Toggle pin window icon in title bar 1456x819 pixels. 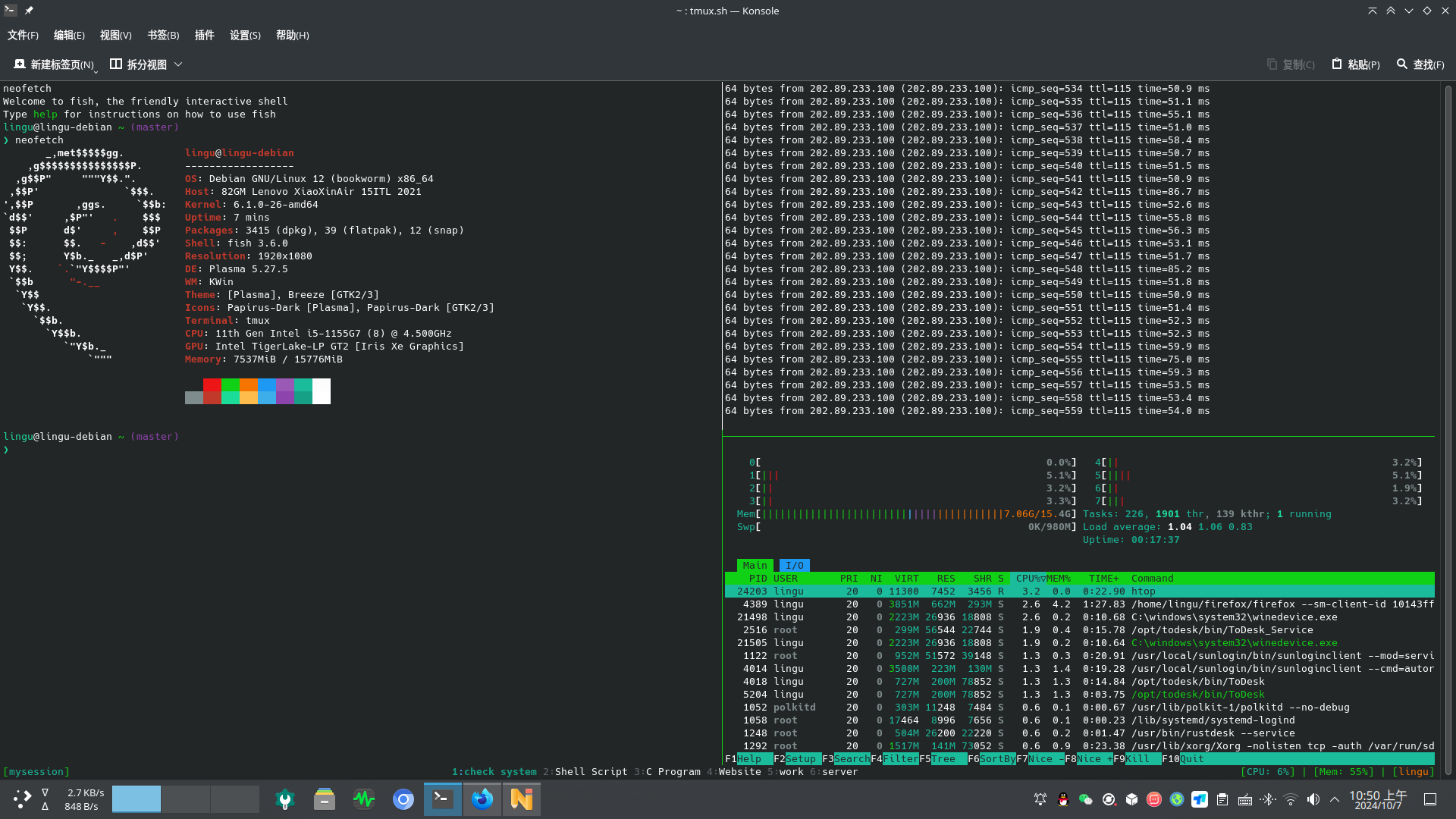point(29,11)
